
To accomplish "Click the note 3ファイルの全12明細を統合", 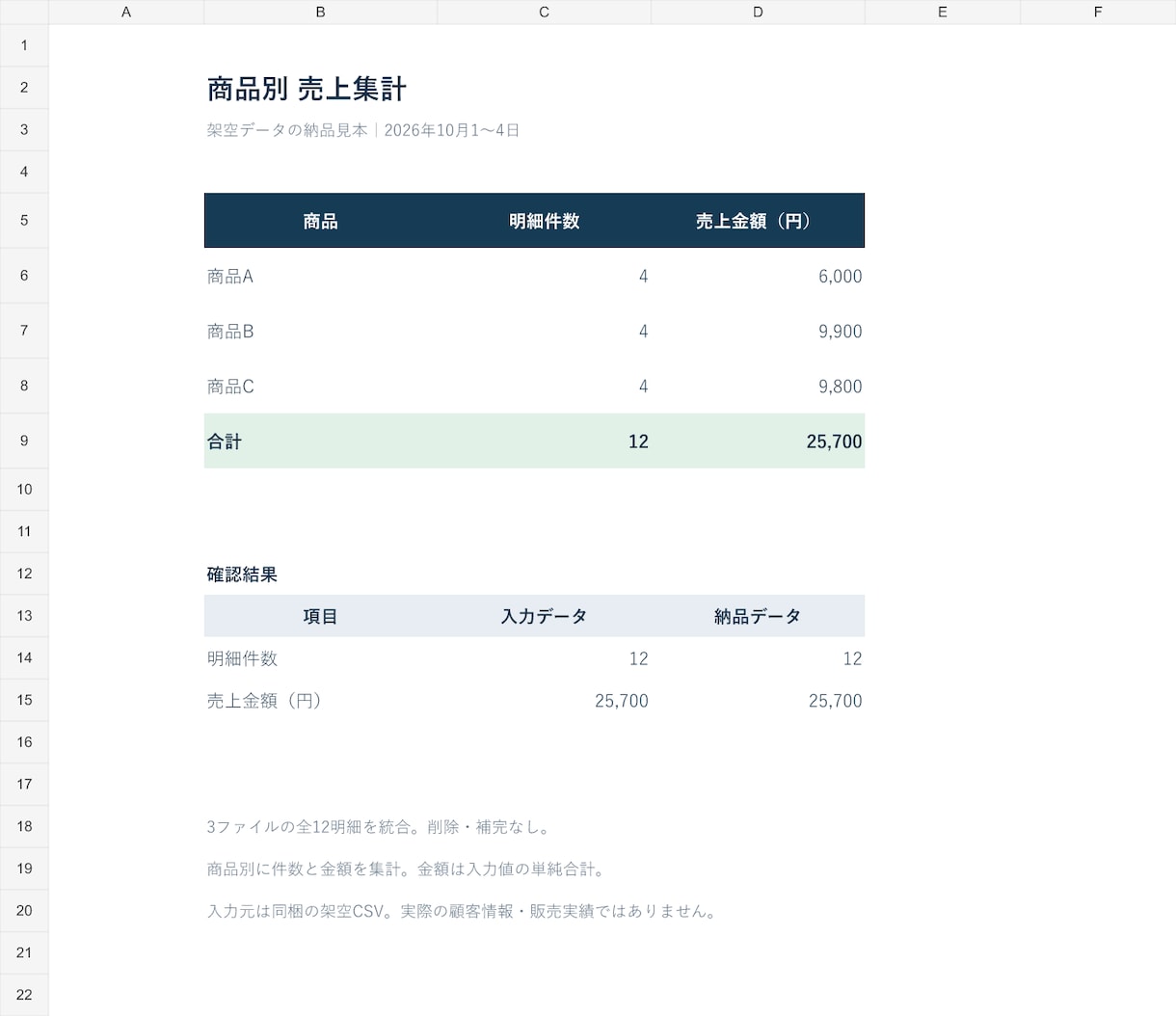I will (308, 827).
